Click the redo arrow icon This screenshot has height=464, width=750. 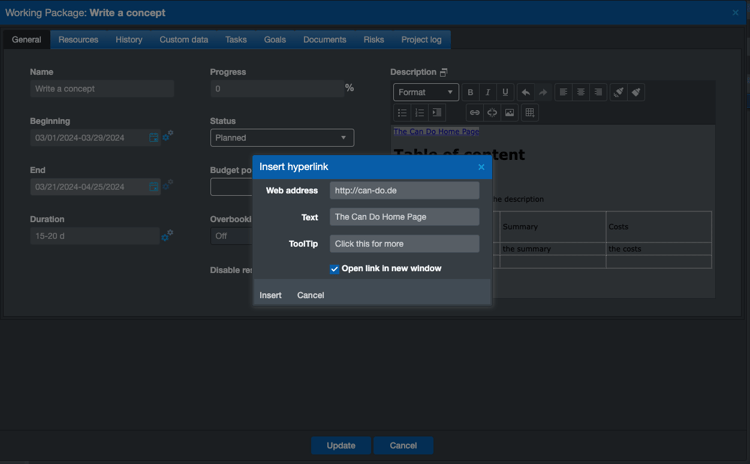pos(542,92)
